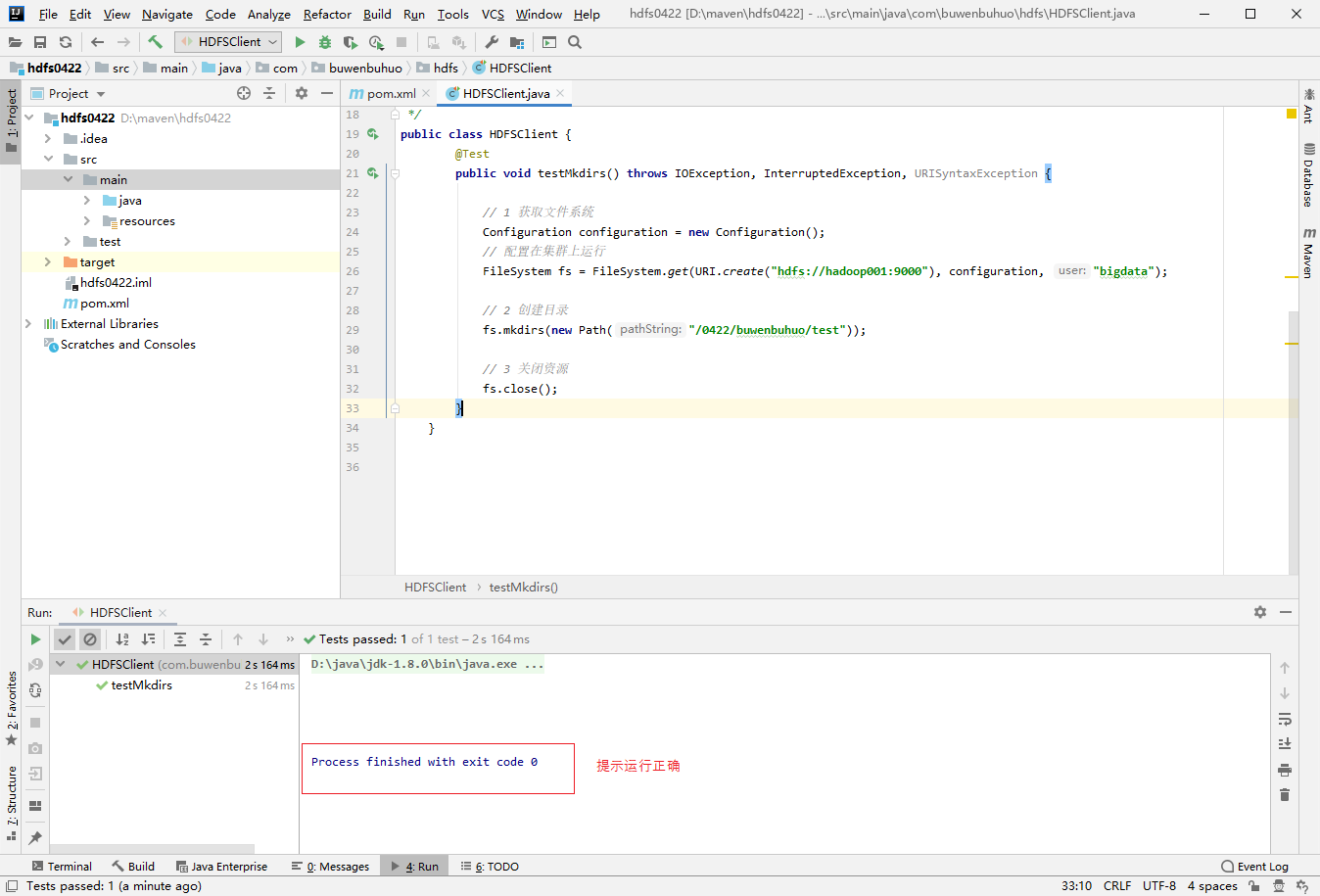
Task: Open the Terminal tool window
Action: [x=62, y=867]
